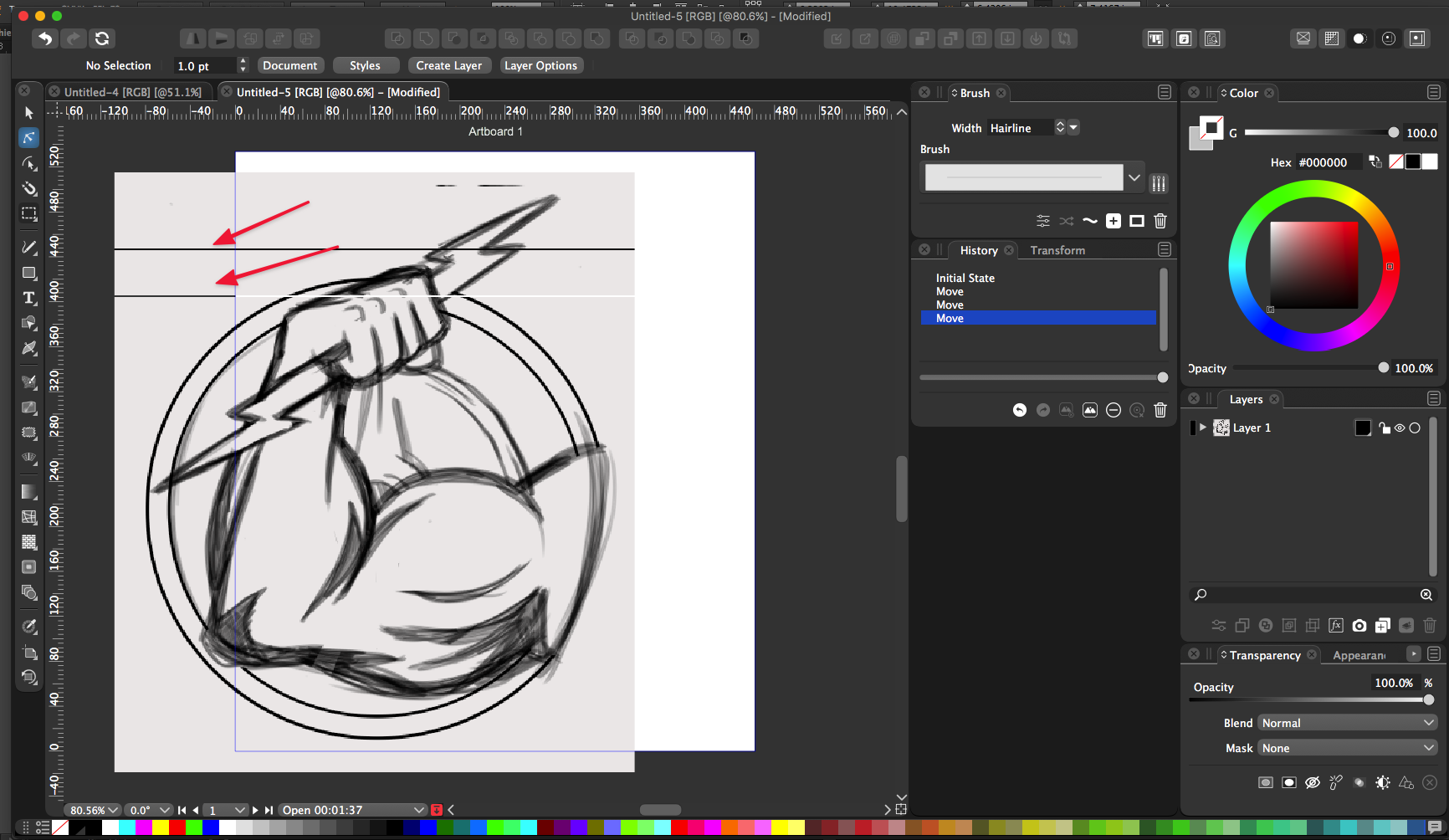
Task: Select the Text tool in the left toolbar
Action: point(29,298)
